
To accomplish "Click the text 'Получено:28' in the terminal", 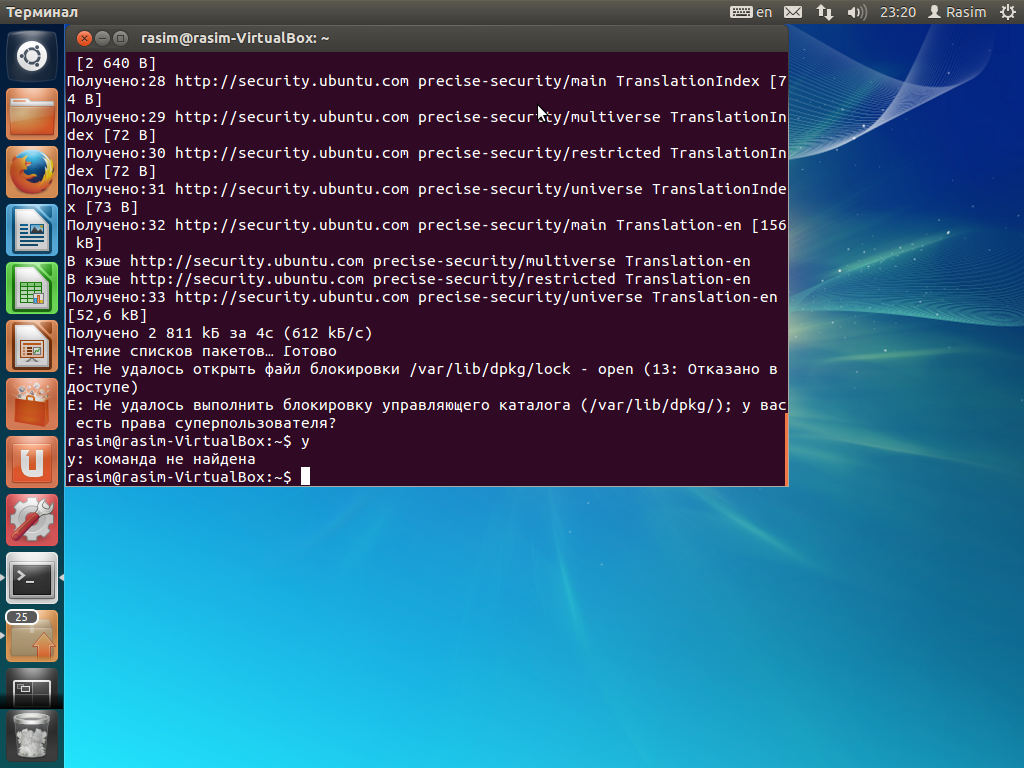I will point(116,81).
